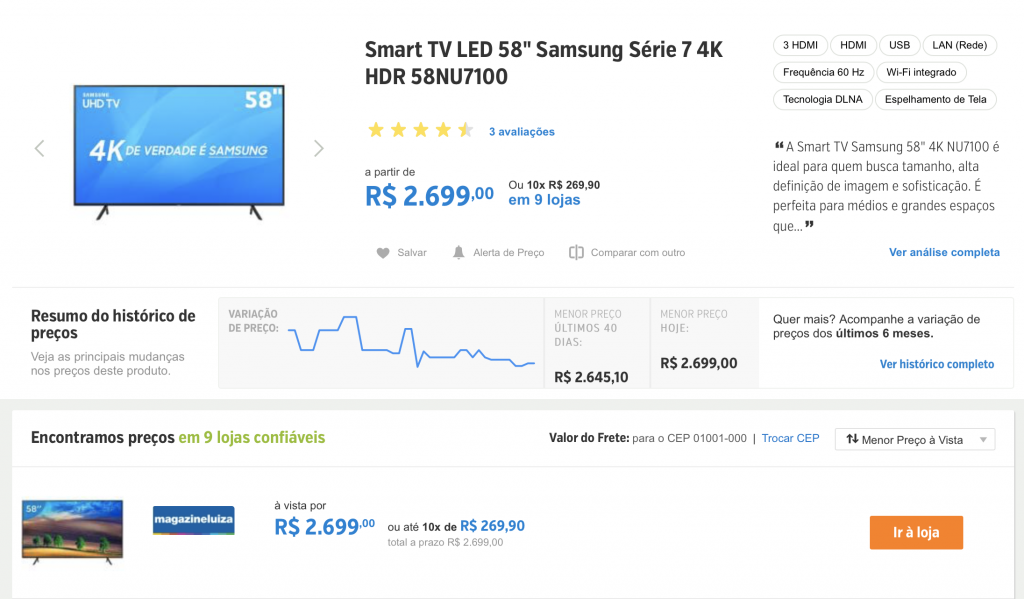Select the 3 HDMI feature tag
Screen dimensions: 1024x599
coord(800,45)
